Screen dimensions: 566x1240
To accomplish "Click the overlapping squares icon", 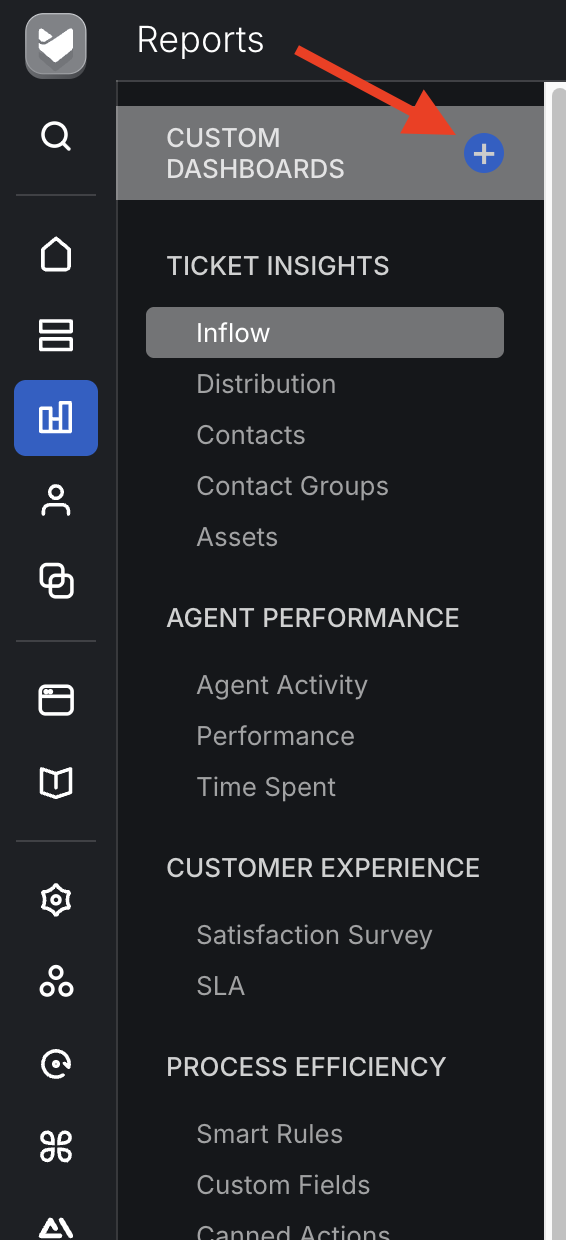I will coord(56,581).
